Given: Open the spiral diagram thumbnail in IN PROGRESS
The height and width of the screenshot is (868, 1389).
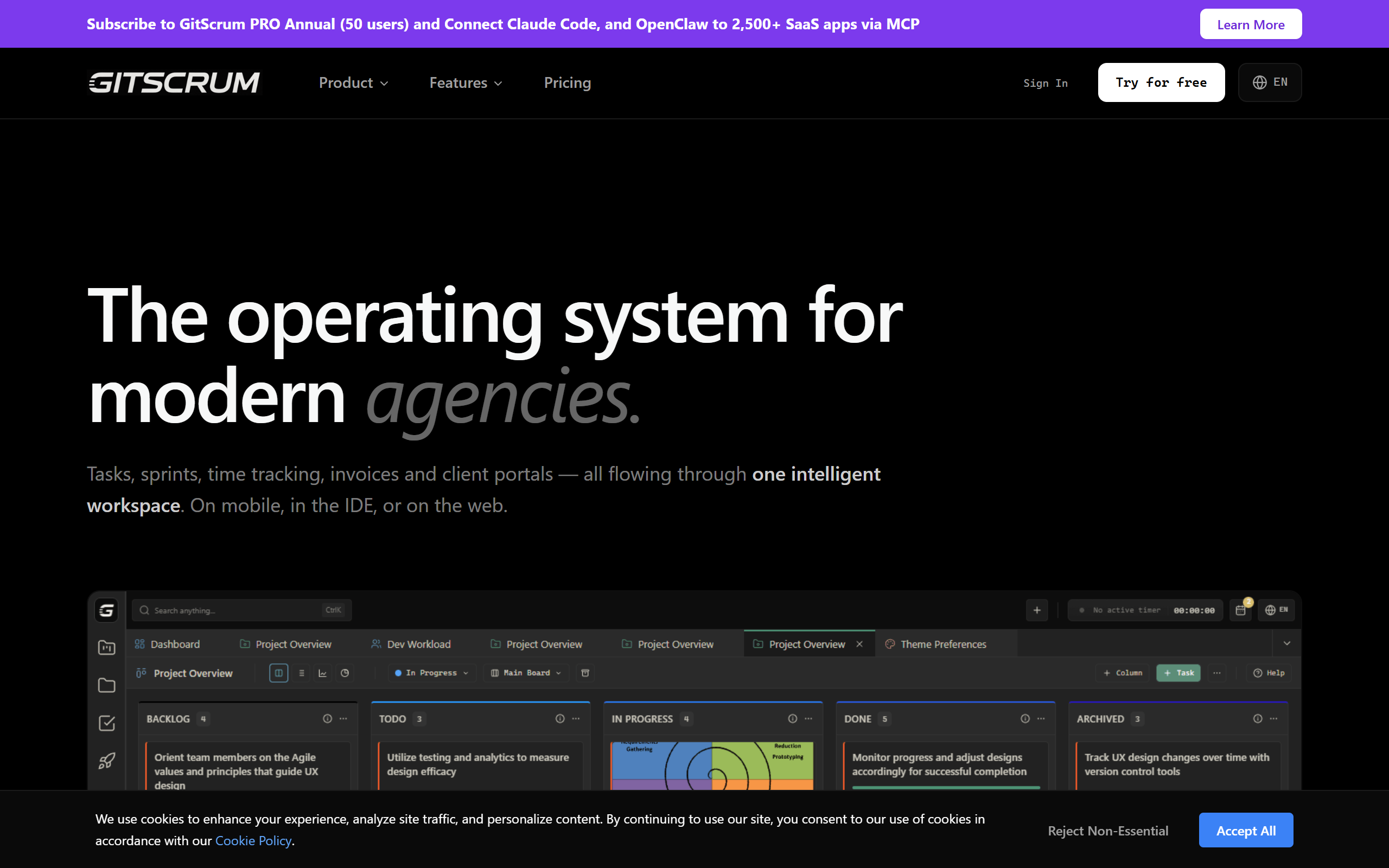Looking at the screenshot, I should pos(712,765).
